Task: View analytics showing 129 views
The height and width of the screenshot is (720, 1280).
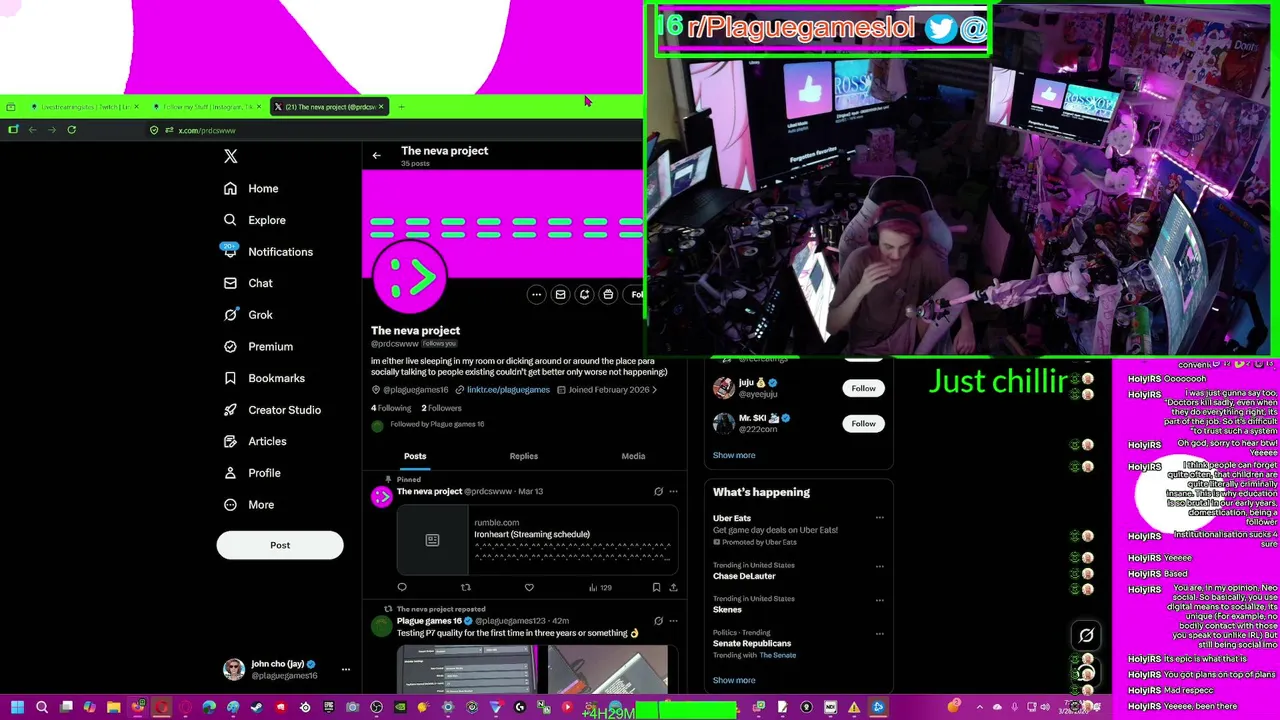Action: (600, 587)
